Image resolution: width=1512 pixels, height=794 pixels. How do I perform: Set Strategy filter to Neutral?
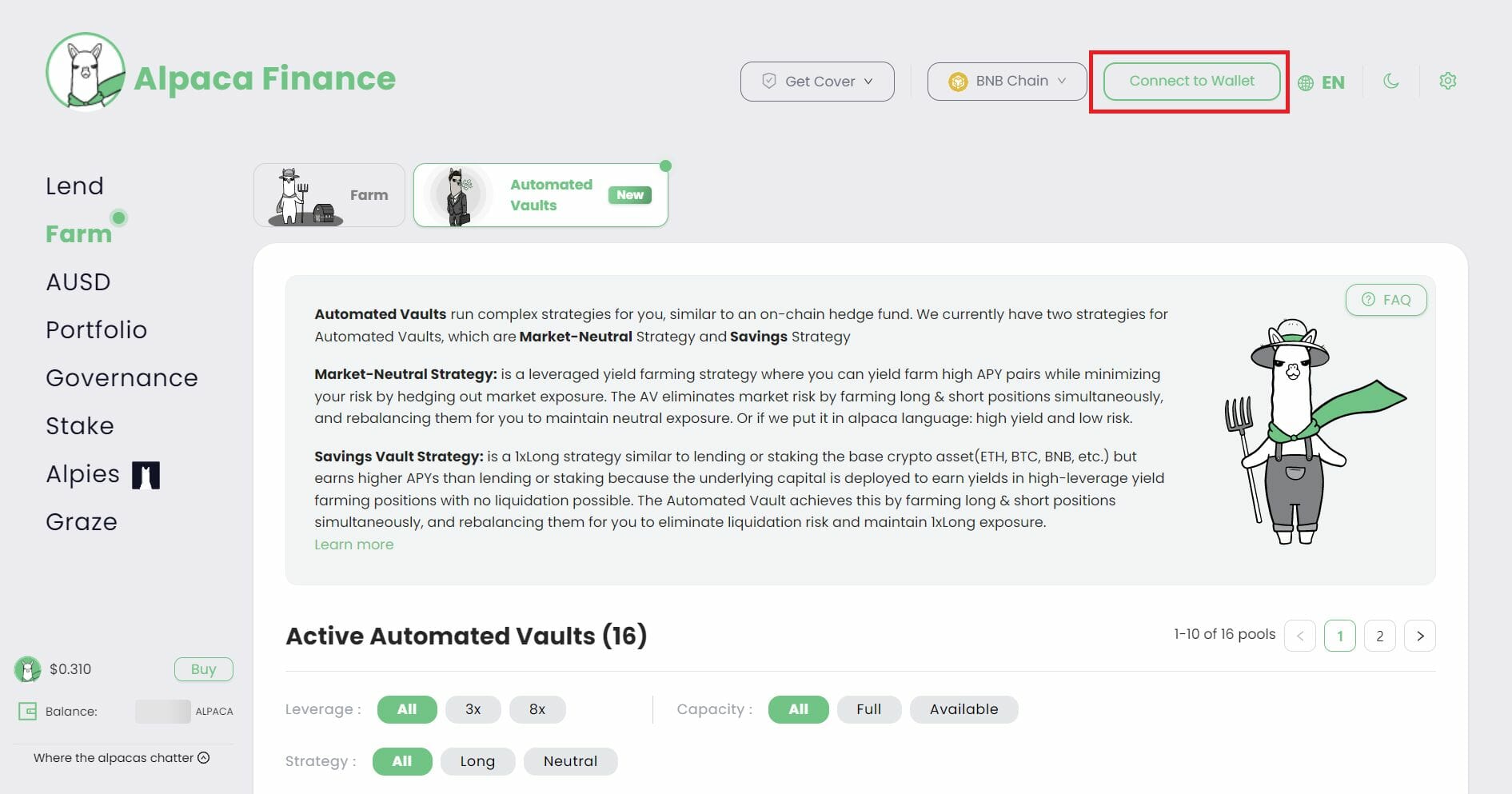click(x=571, y=761)
